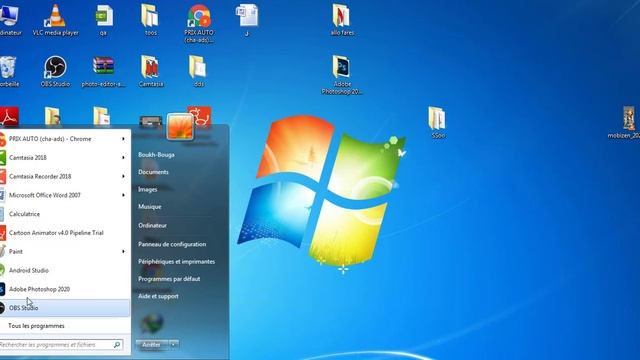Open the 'dds' folder on desktop
640x360 pixels.
click(198, 71)
